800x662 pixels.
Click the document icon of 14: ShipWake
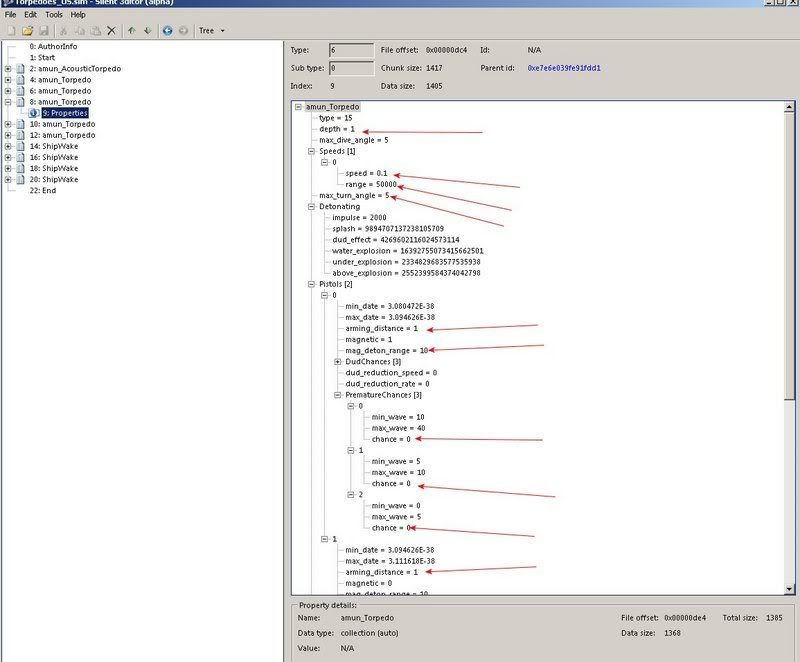(x=20, y=146)
